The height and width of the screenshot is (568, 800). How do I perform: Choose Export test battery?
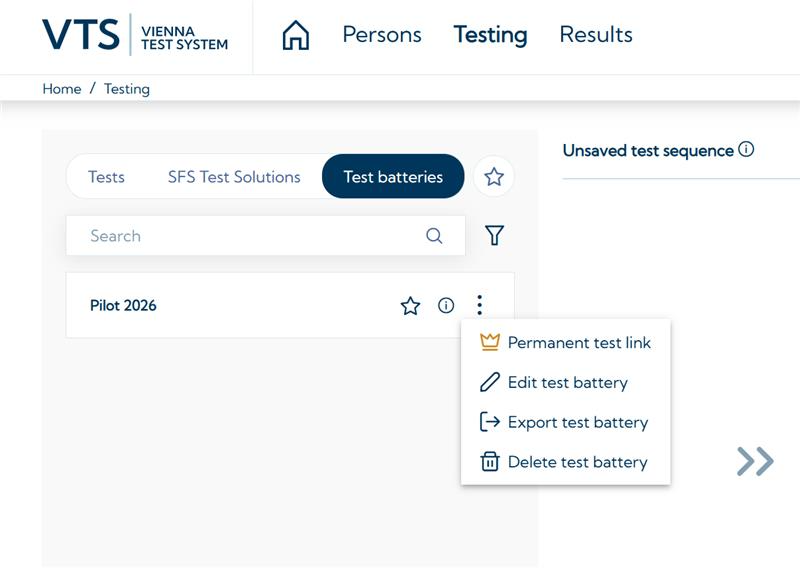coord(565,422)
